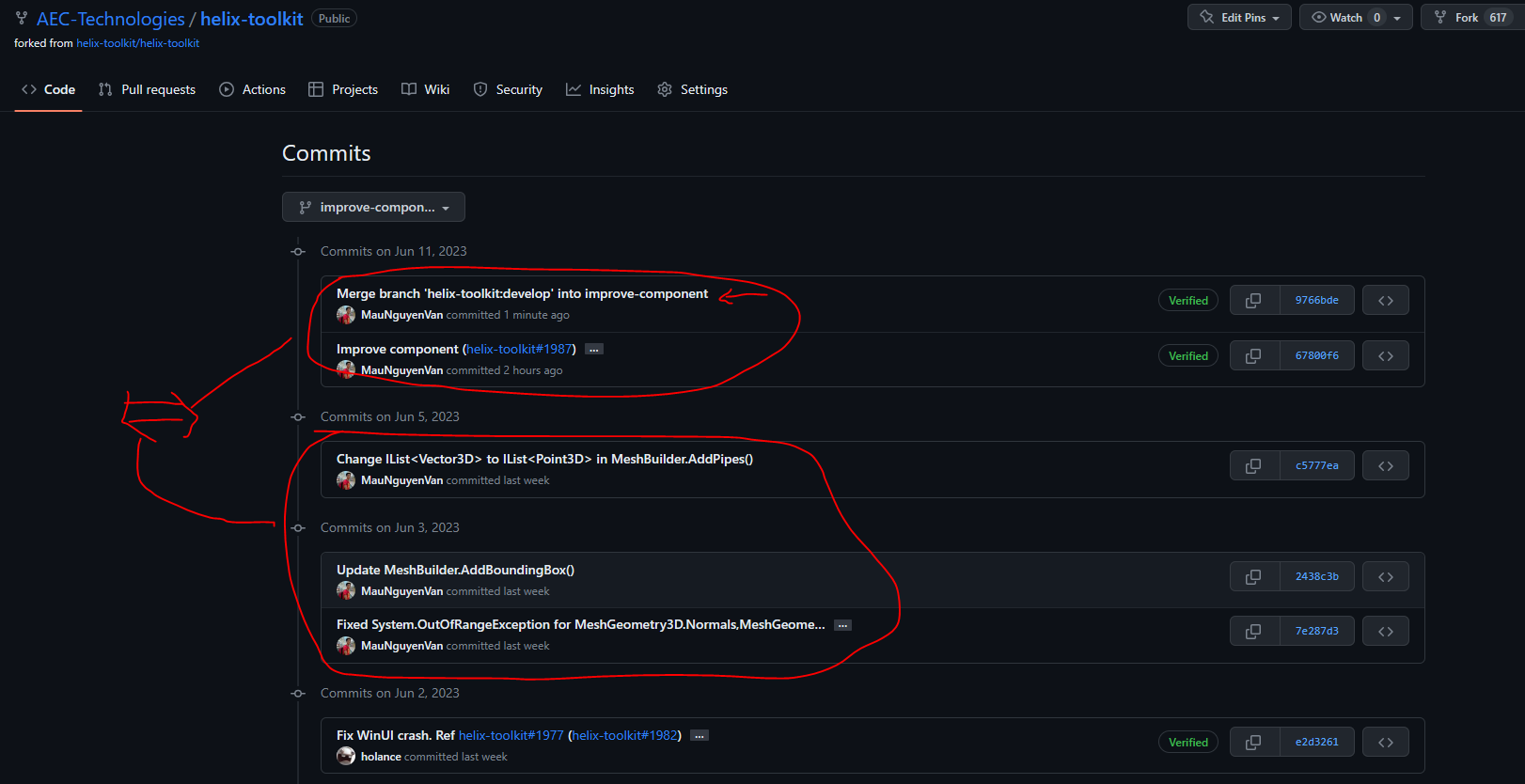
Task: Open commit hash c5777ea
Action: [x=1316, y=465]
